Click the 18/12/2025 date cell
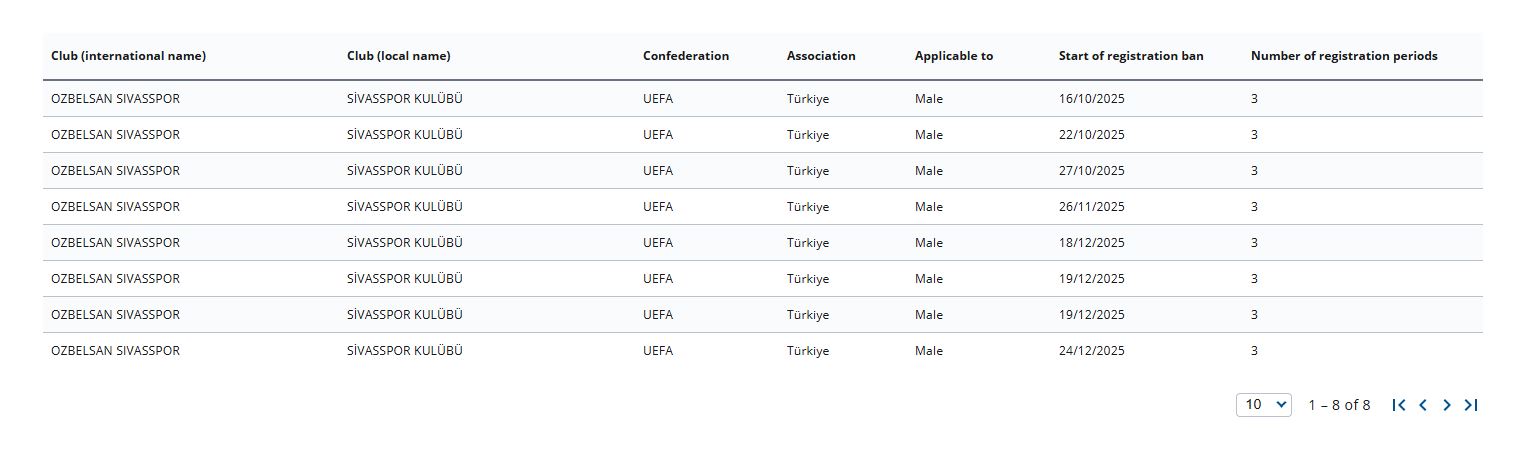 coord(1091,243)
